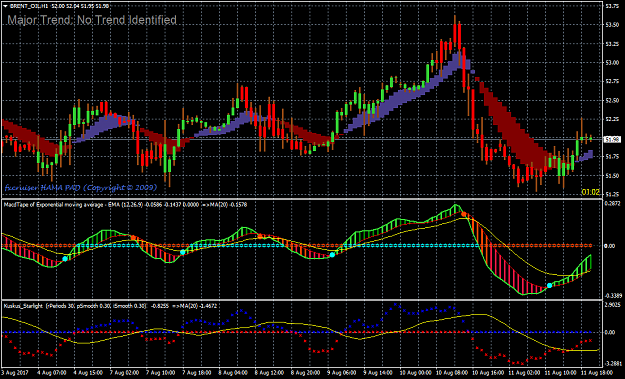Click the '7 Aug 10:00' time axis label

[160, 373]
